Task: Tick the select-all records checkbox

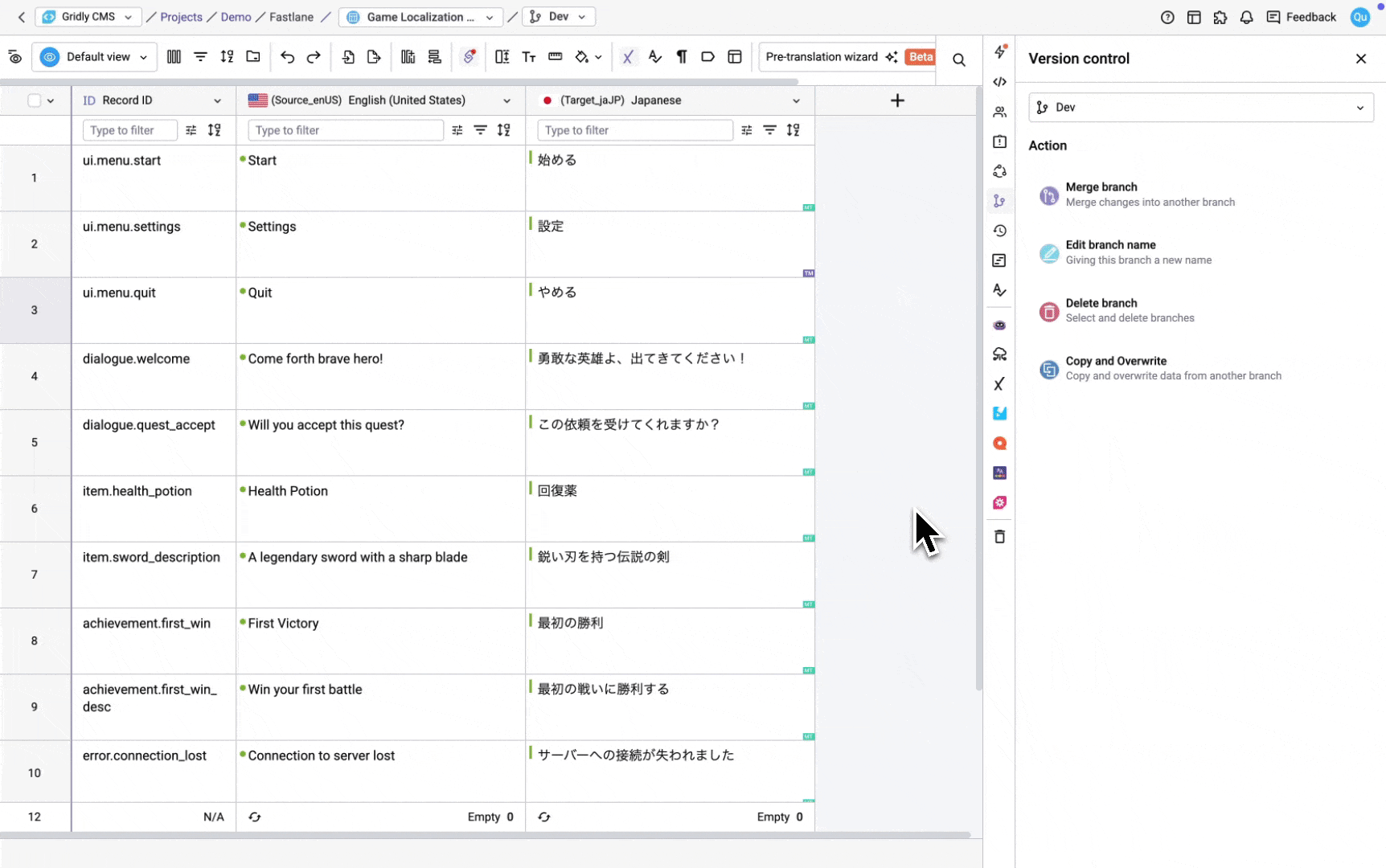Action: point(34,100)
